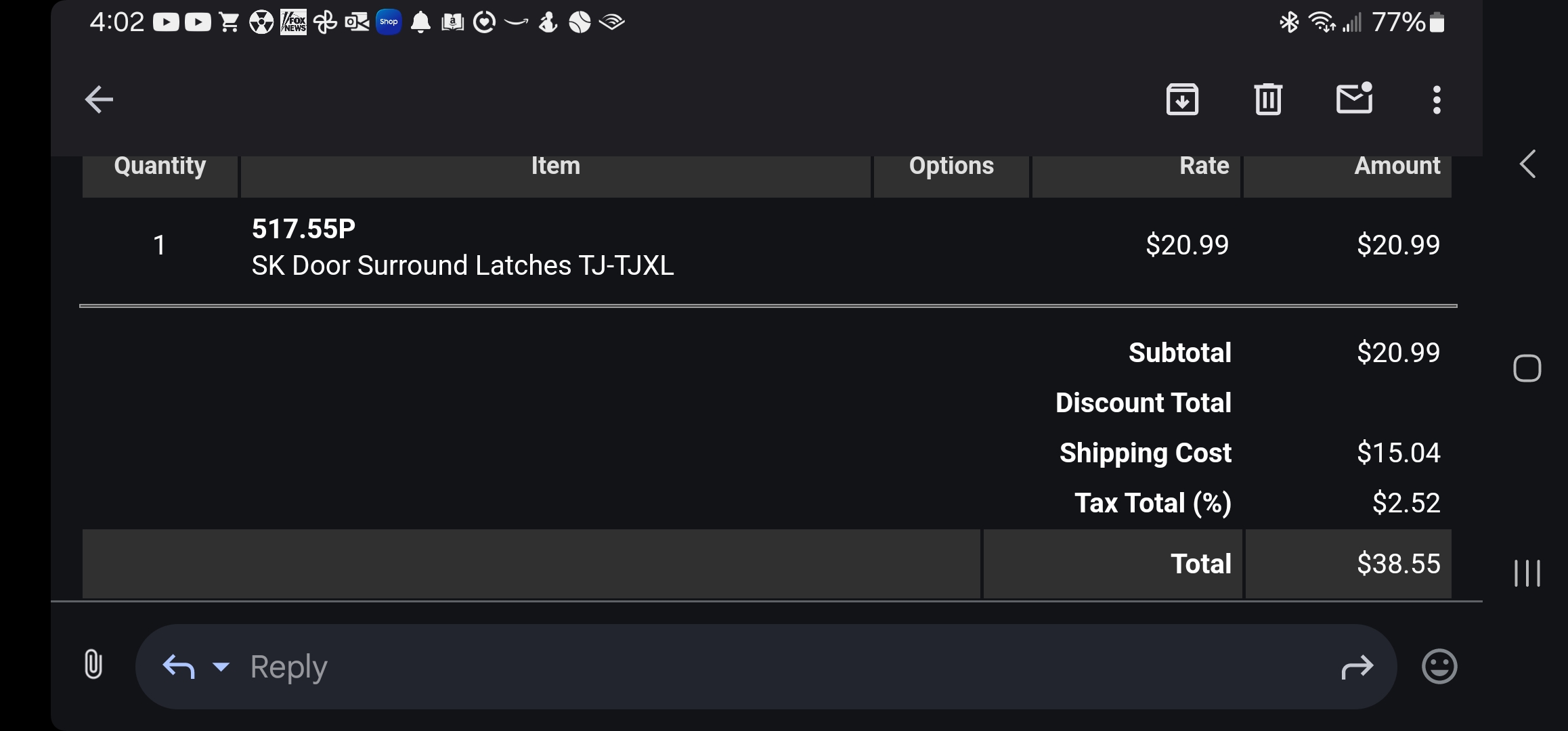Open the emoji picker smiley icon
Image resolution: width=1568 pixels, height=731 pixels.
pos(1439,667)
